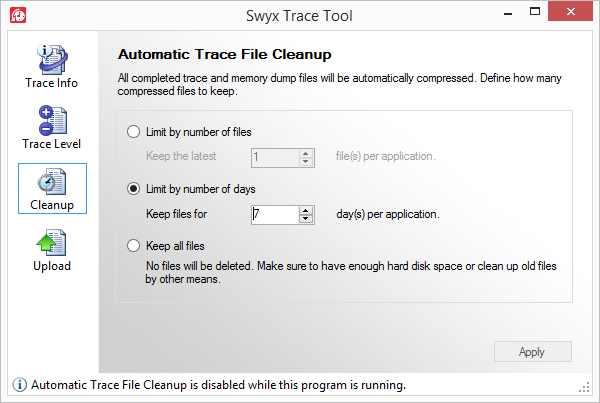The width and height of the screenshot is (600, 403).
Task: Click the cleanup disabled status bar message
Action: pos(218,384)
